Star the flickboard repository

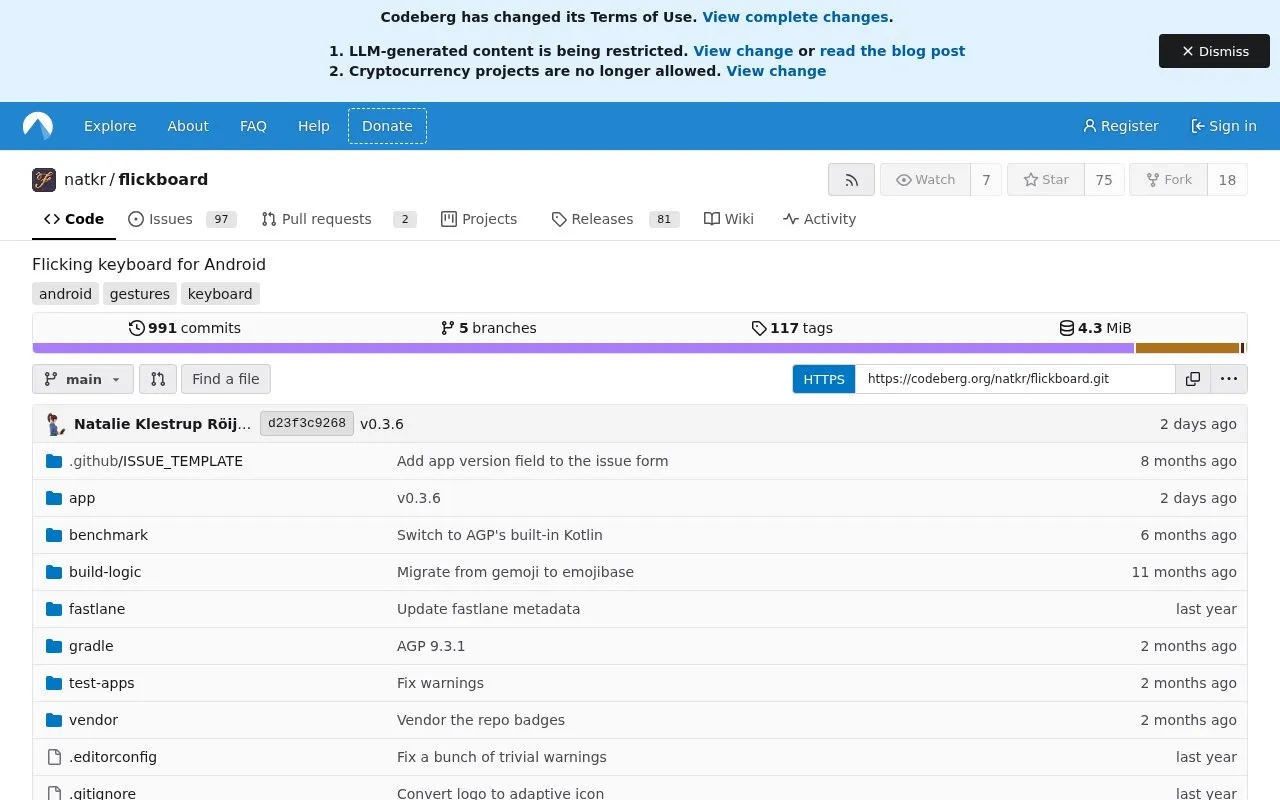coord(1045,180)
